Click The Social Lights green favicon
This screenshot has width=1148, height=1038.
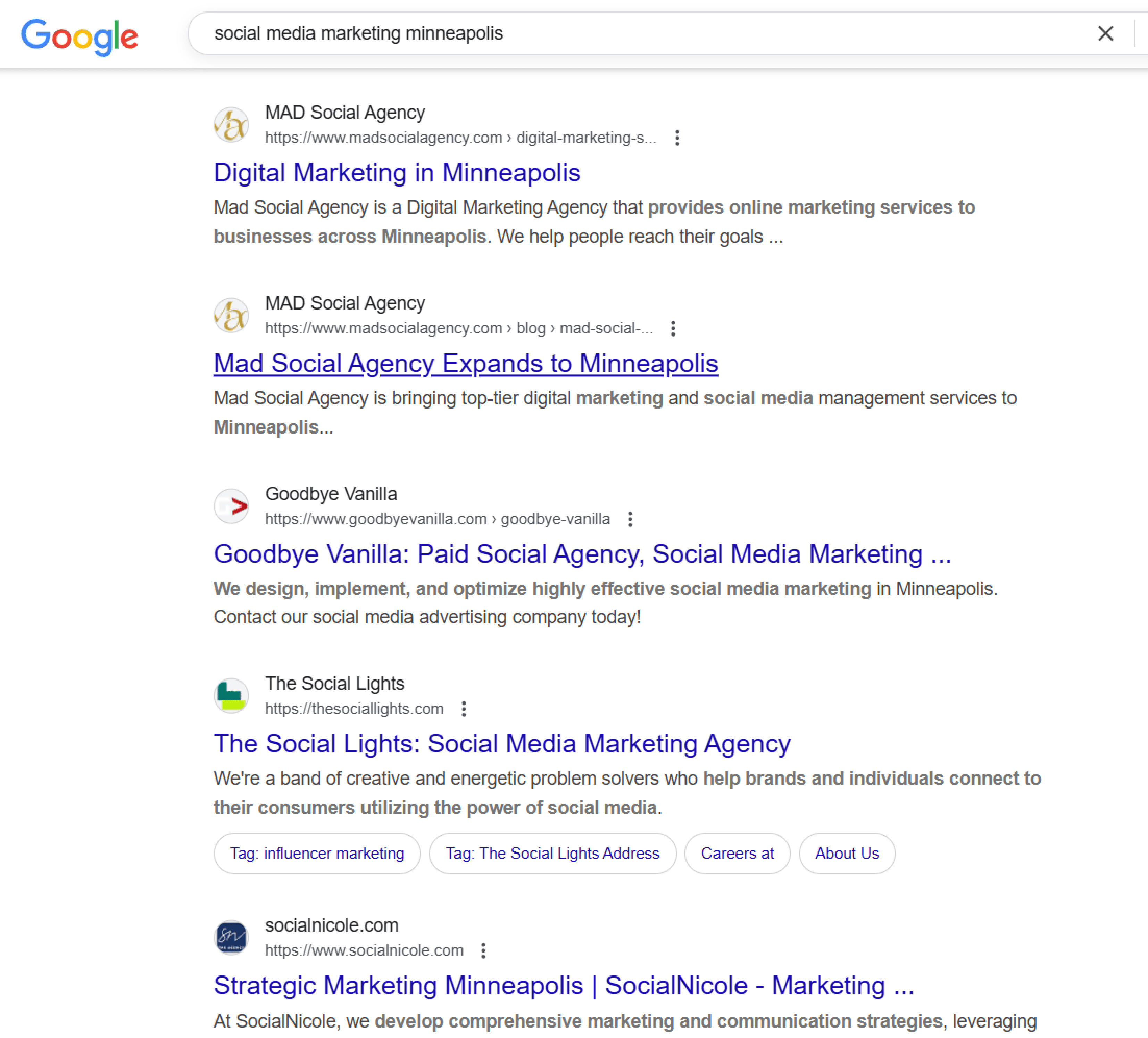(x=231, y=695)
